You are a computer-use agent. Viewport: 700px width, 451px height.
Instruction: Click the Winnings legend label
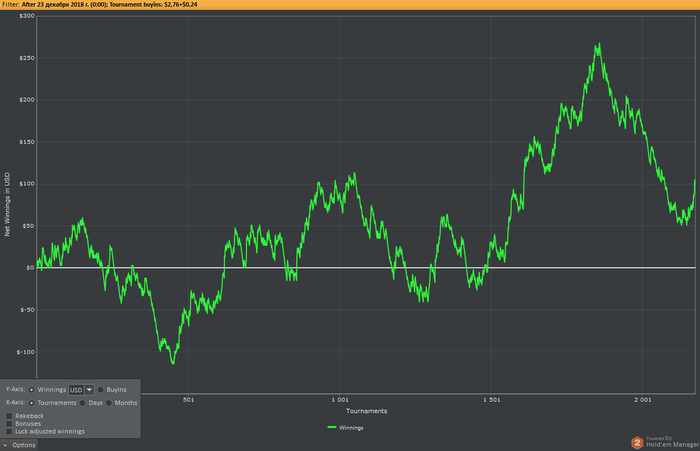351,428
